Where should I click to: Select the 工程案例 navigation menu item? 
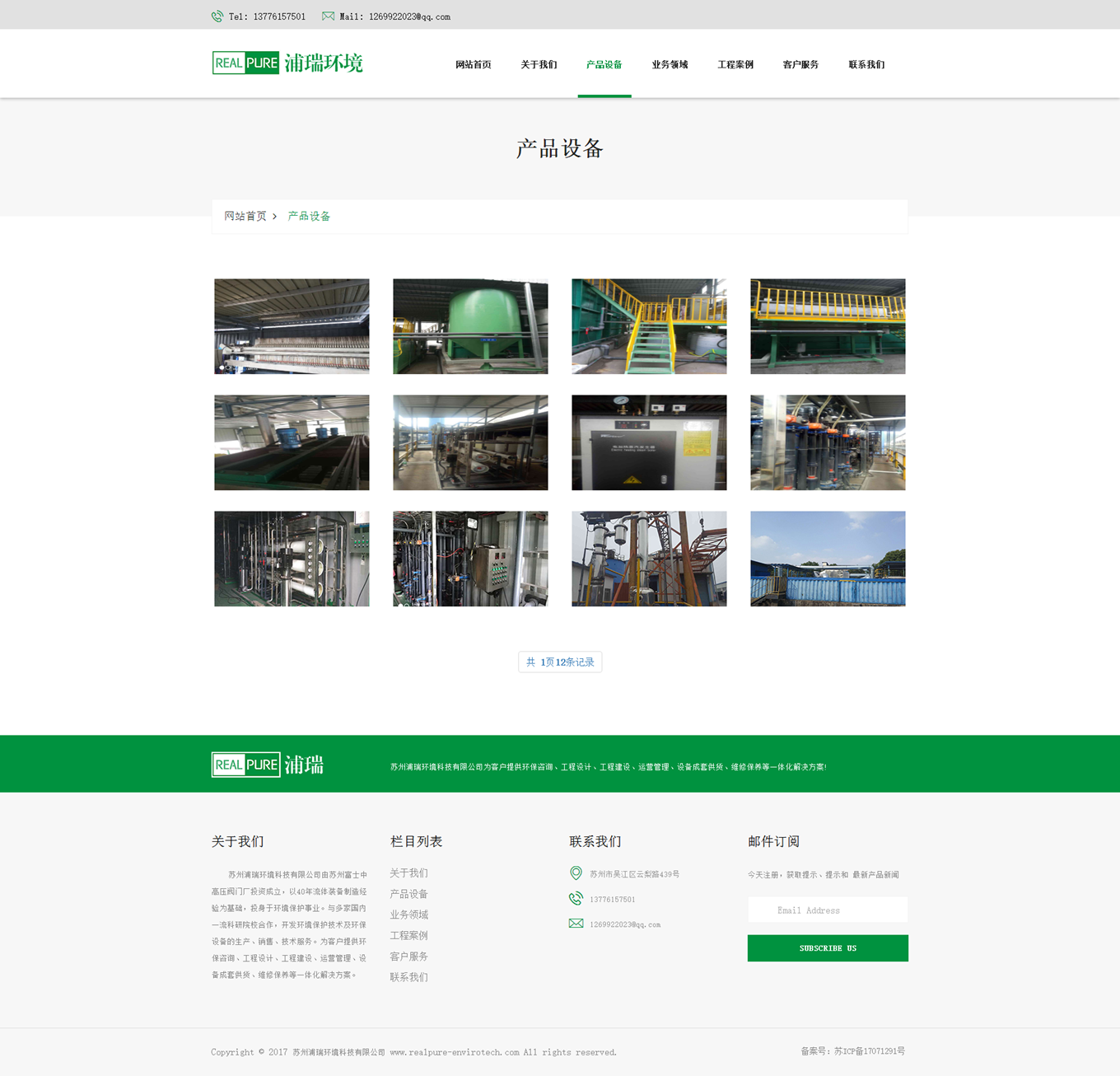coord(735,64)
